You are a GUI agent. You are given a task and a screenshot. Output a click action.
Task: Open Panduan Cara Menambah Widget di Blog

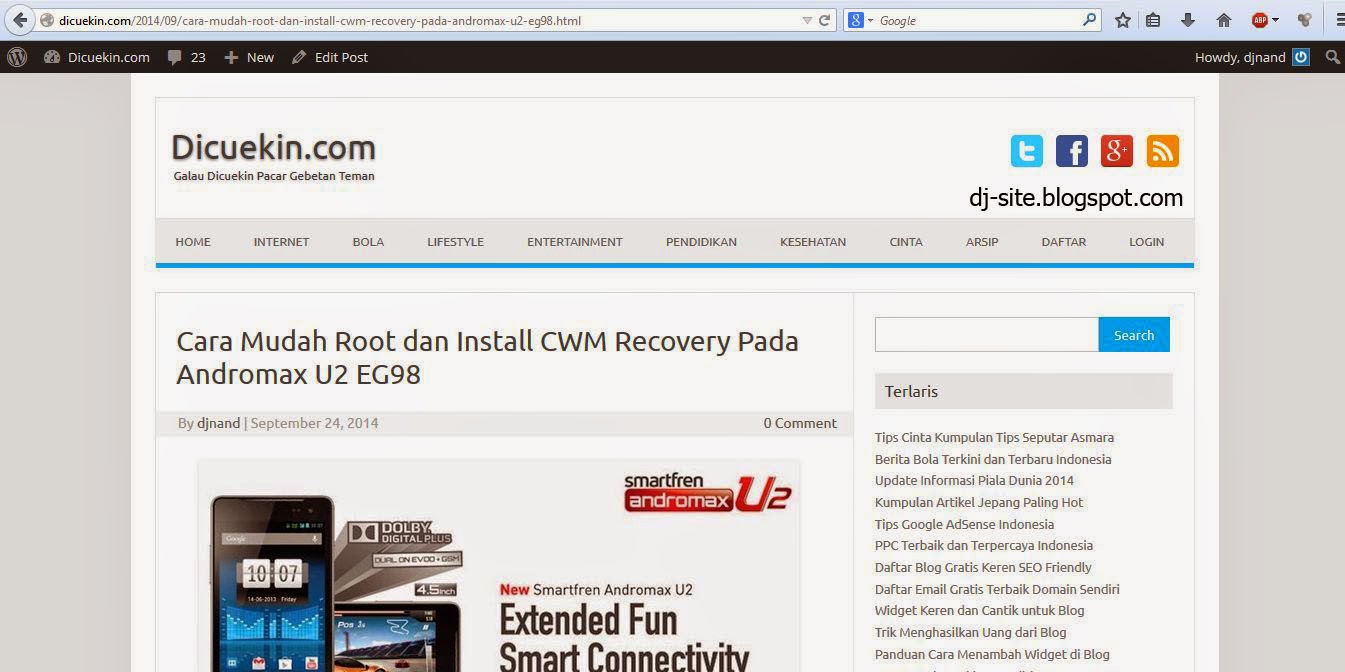pyautogui.click(x=992, y=654)
